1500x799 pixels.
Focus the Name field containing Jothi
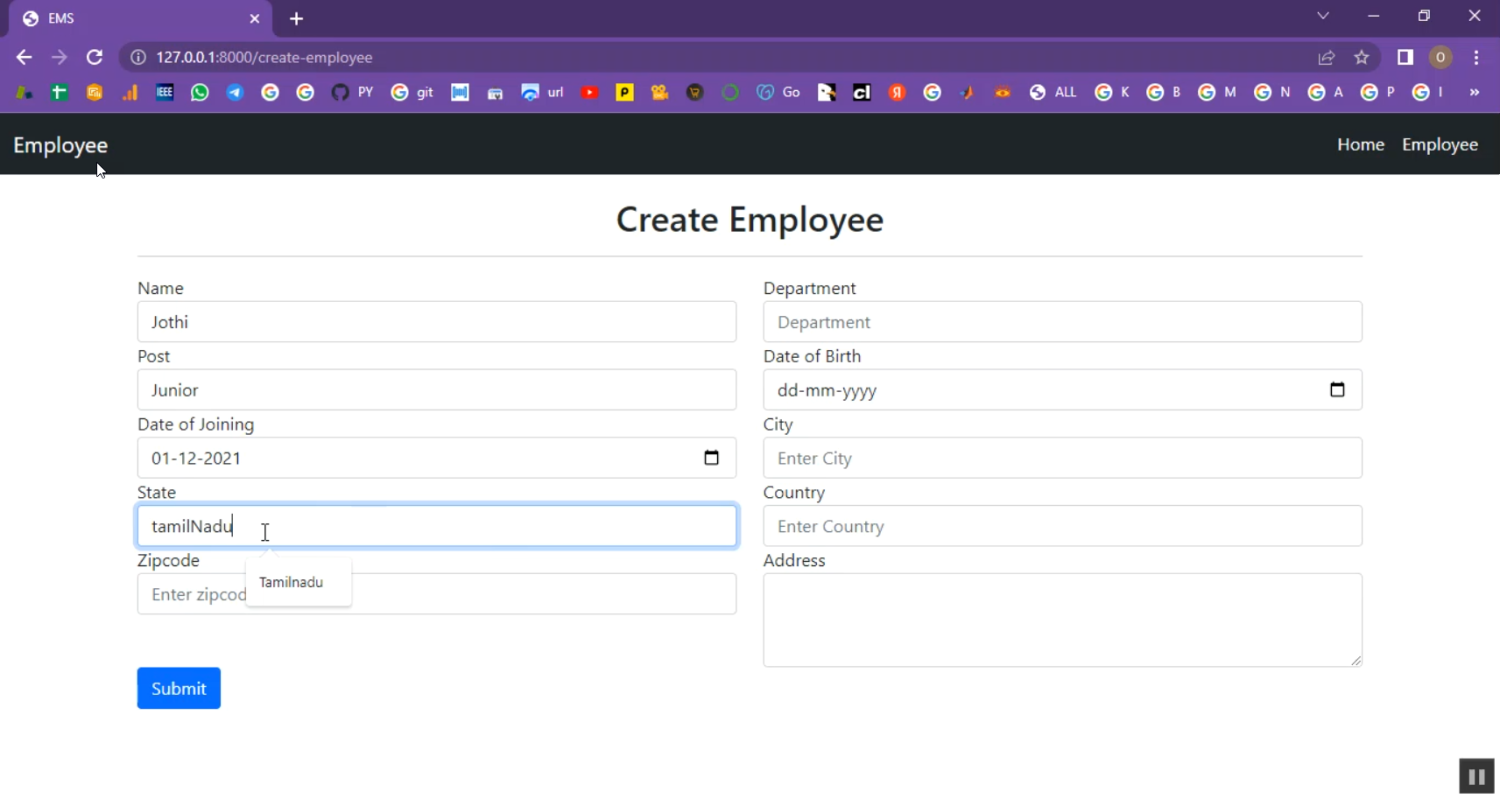(437, 322)
